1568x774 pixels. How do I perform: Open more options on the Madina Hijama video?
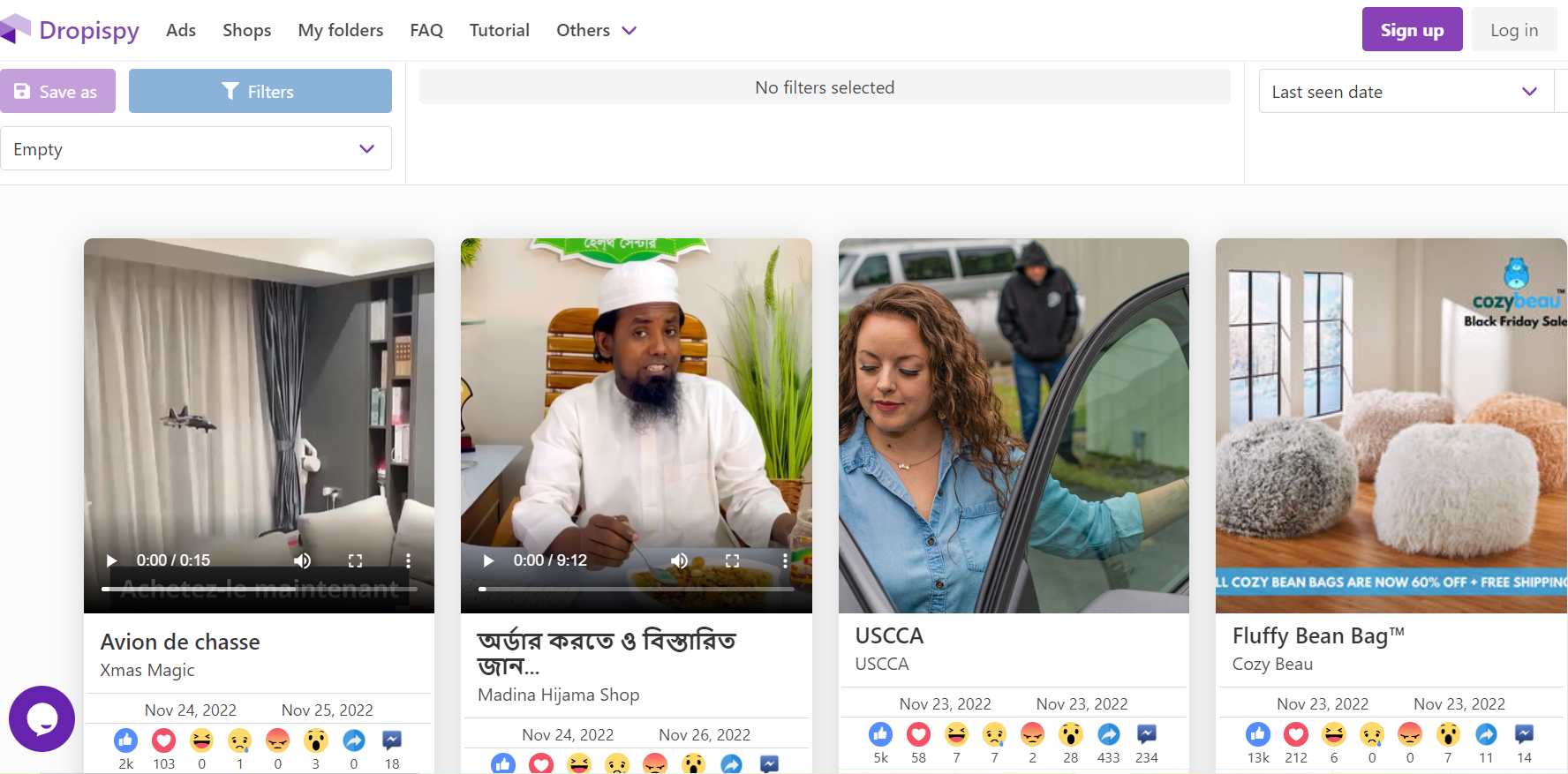785,560
